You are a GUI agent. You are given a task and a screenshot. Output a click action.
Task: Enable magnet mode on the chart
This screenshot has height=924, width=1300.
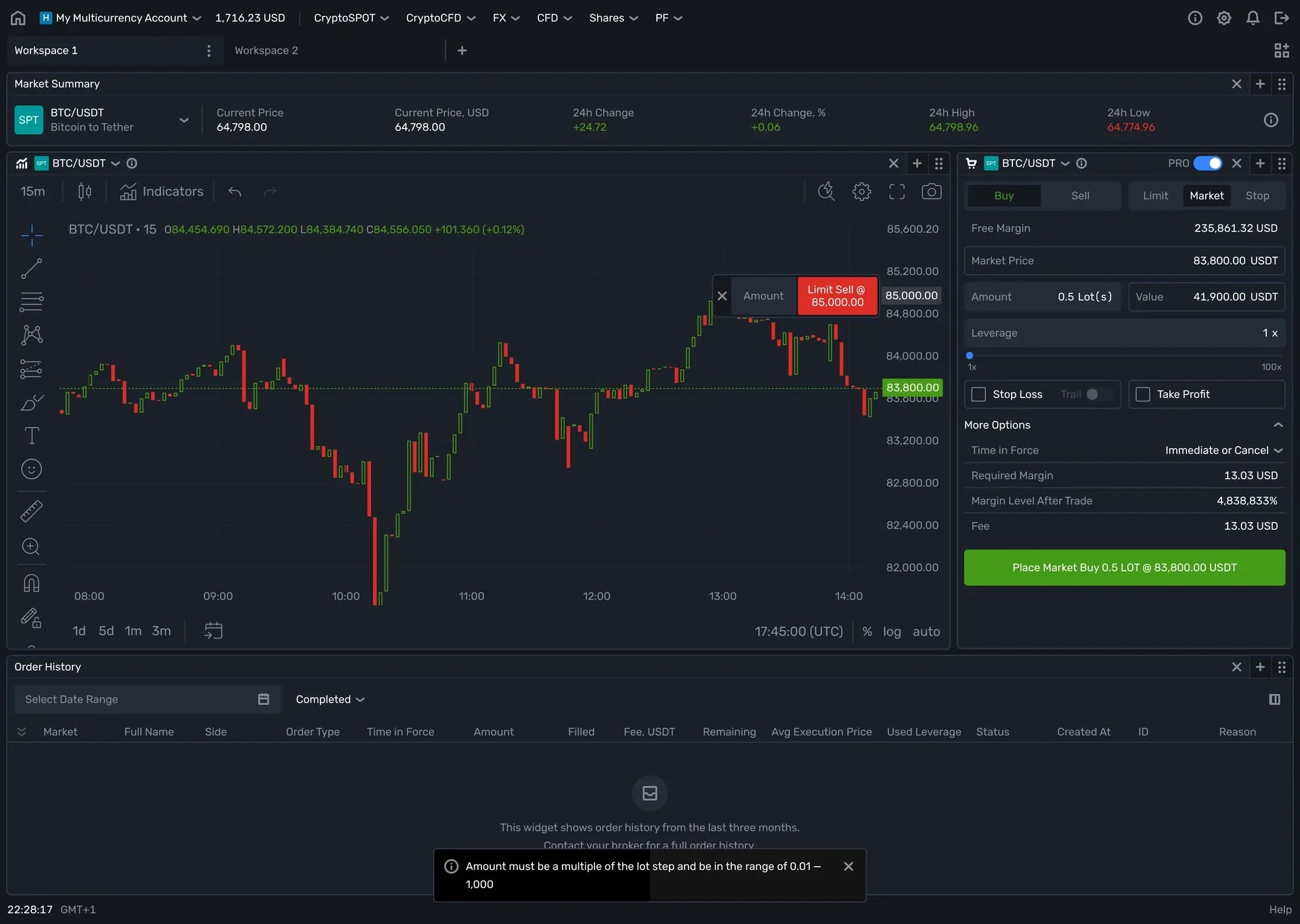point(31,583)
